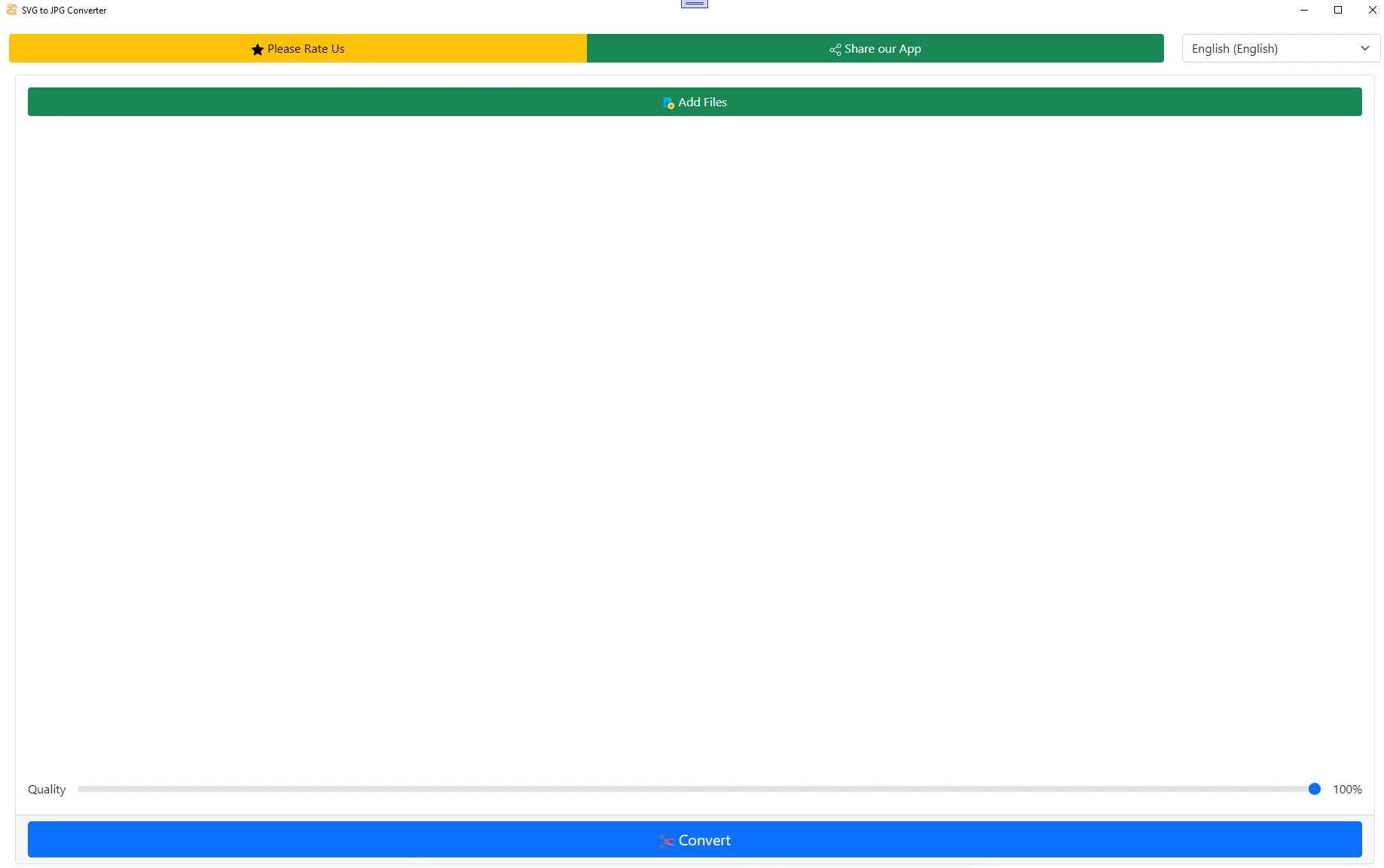
Task: Click the Quality label
Action: coord(47,789)
